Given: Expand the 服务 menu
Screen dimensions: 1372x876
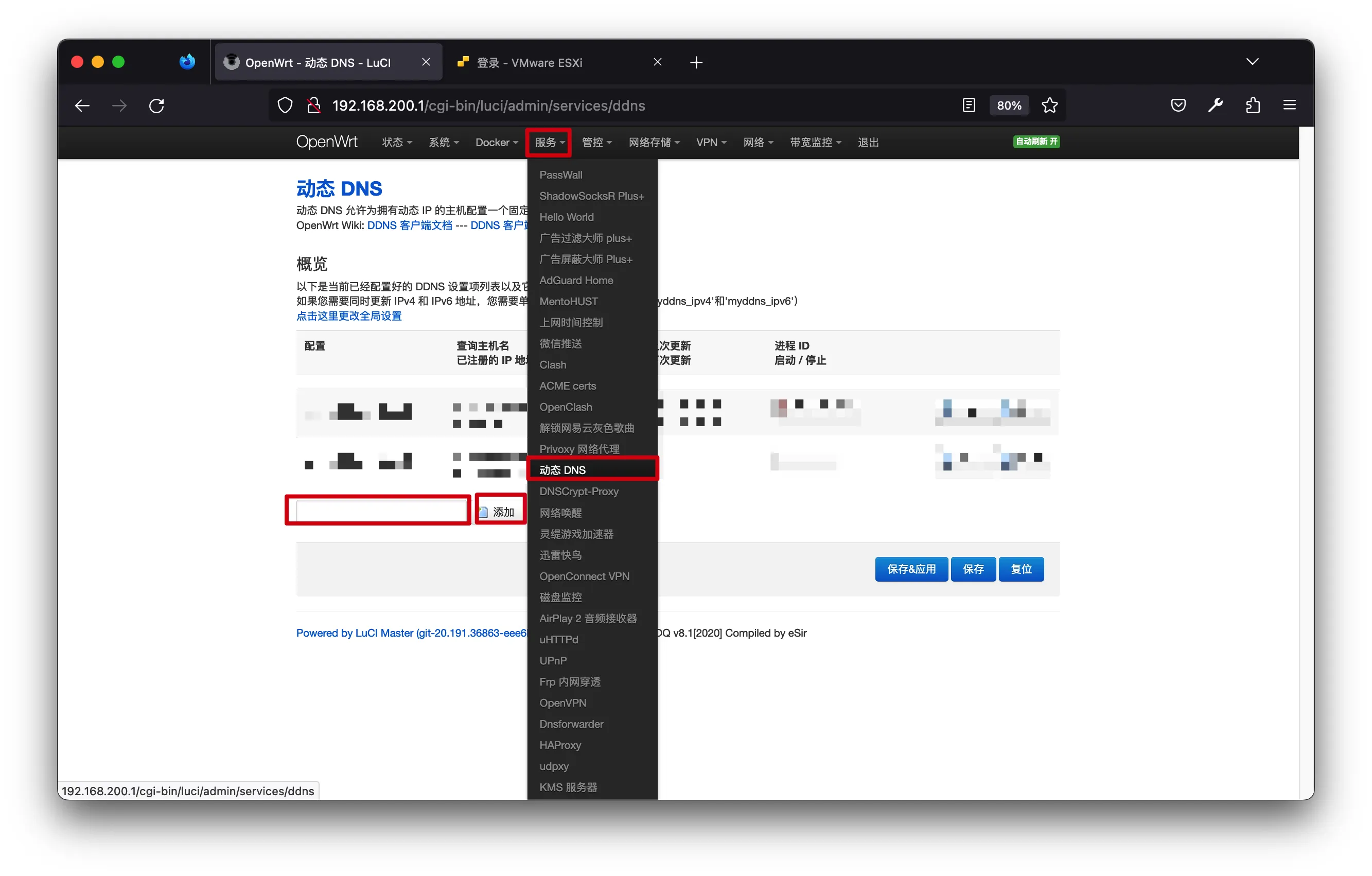Looking at the screenshot, I should pos(549,143).
